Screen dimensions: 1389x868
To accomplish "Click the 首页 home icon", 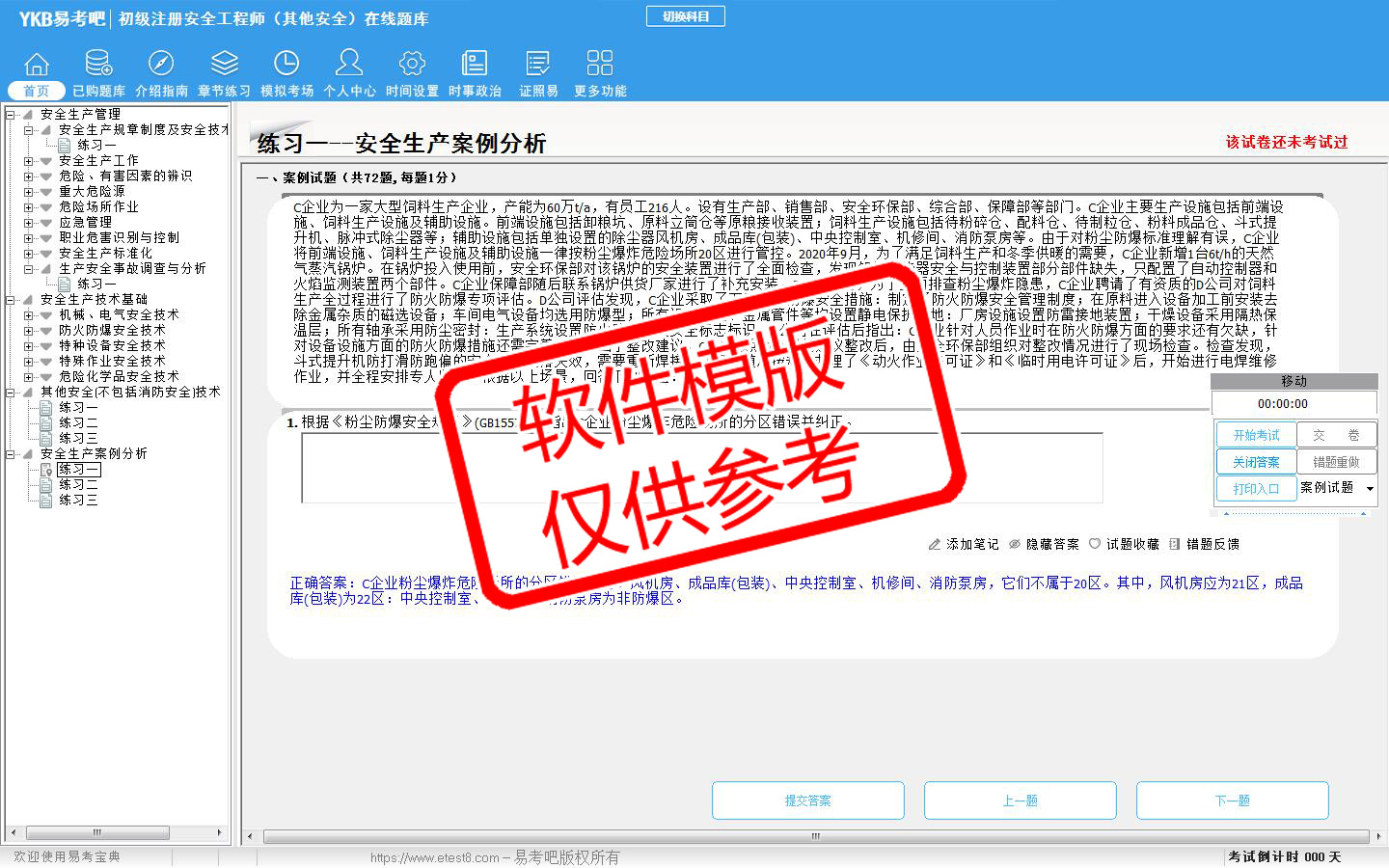I will 37,65.
